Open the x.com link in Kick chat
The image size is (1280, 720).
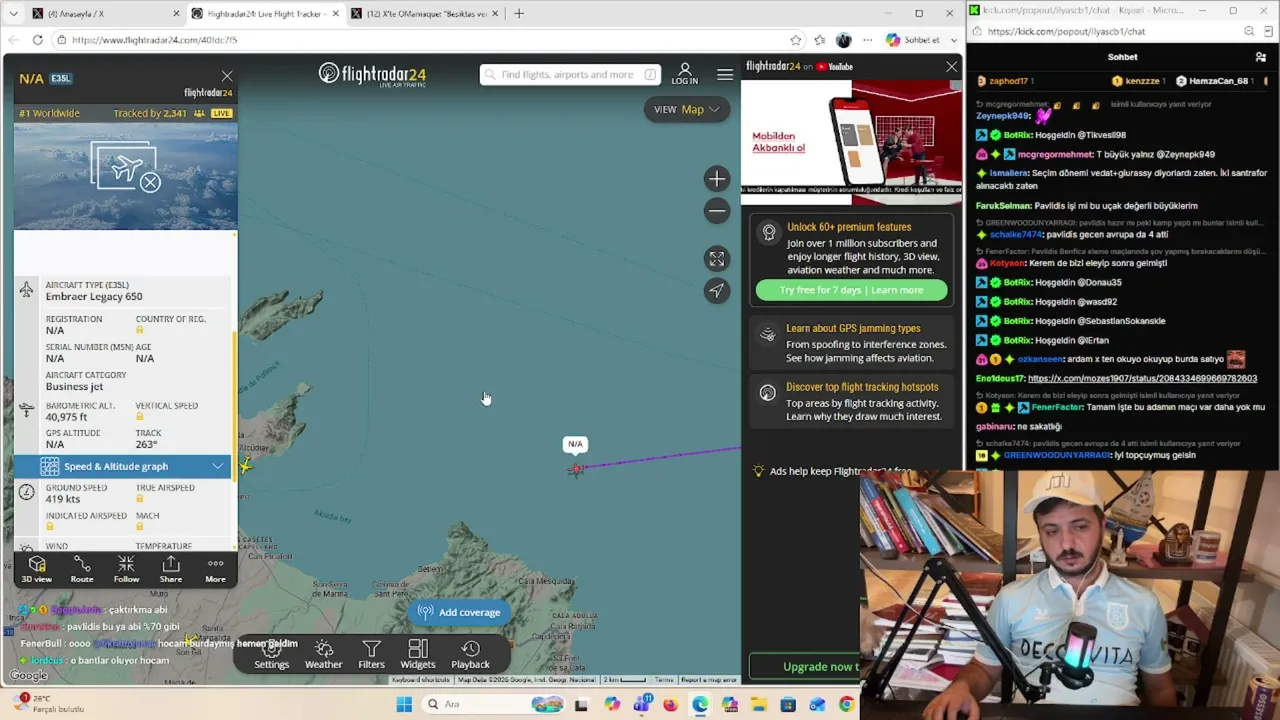1142,379
